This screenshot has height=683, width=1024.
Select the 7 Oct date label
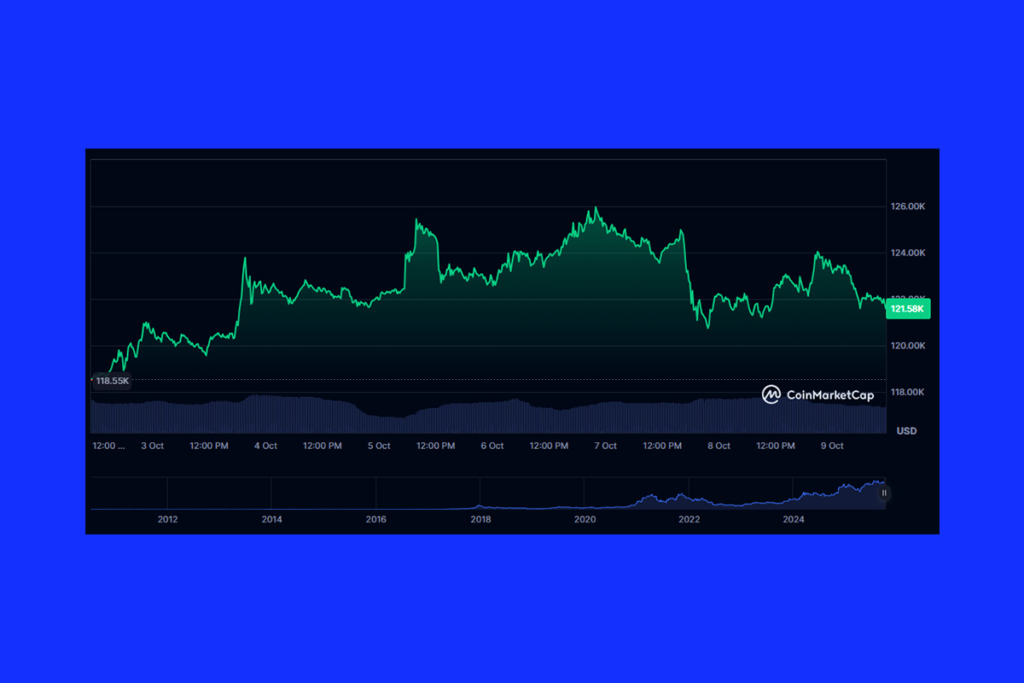point(605,446)
